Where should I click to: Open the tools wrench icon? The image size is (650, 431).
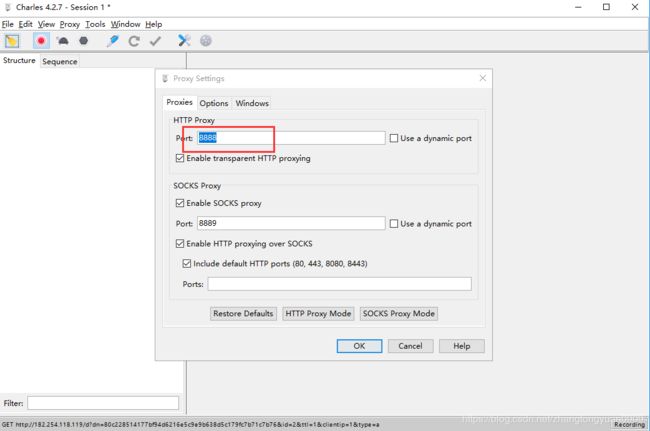[x=184, y=40]
